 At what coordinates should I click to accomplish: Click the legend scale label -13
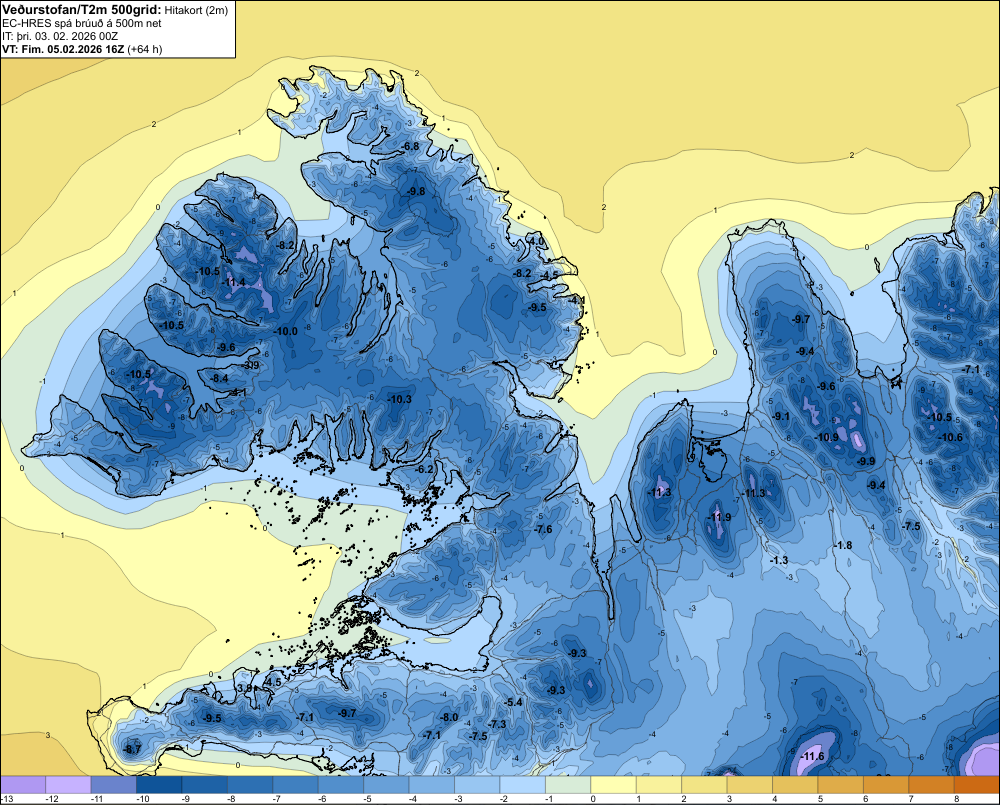pyautogui.click(x=7, y=799)
